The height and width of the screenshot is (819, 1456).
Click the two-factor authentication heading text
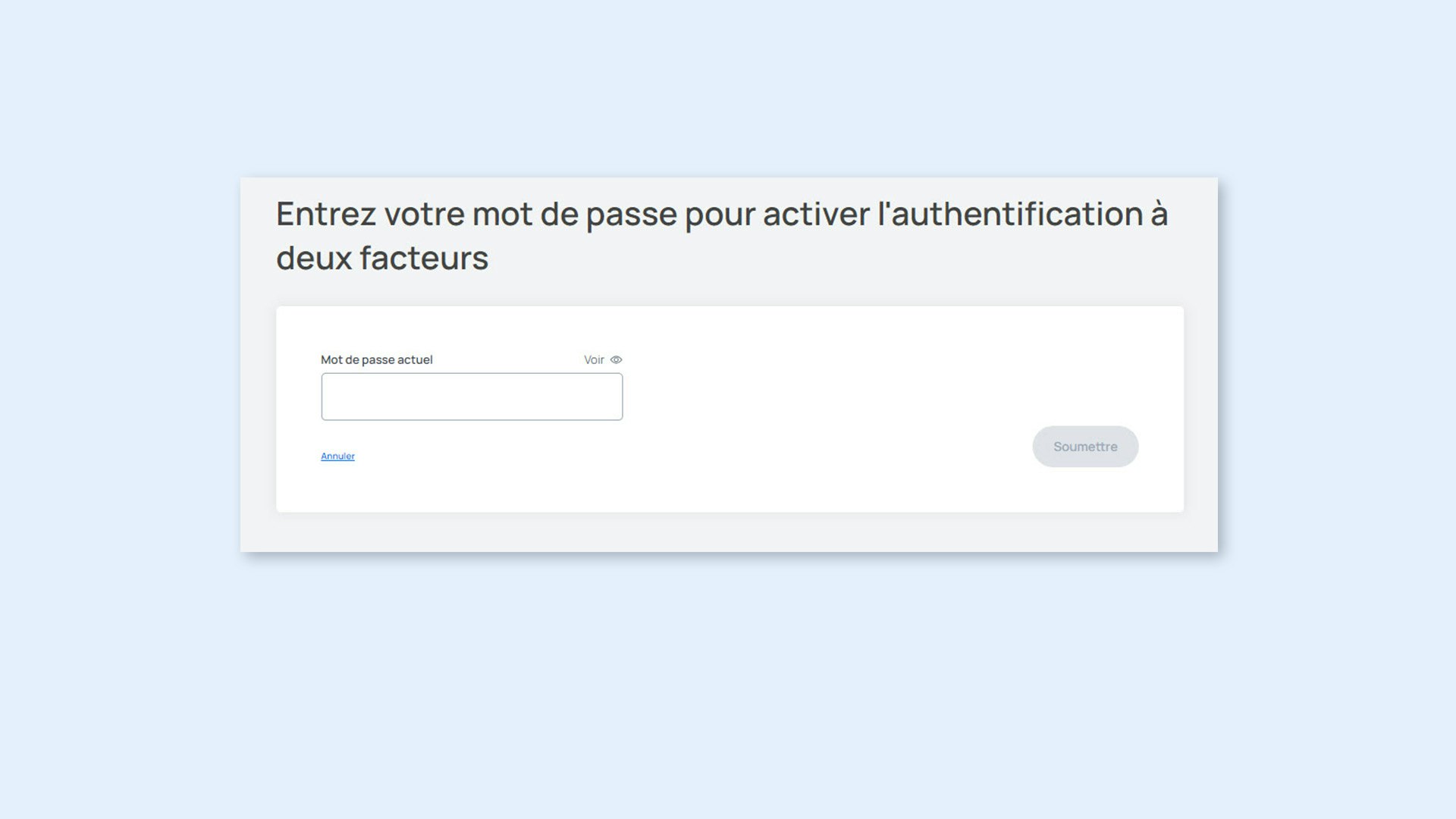pos(722,236)
